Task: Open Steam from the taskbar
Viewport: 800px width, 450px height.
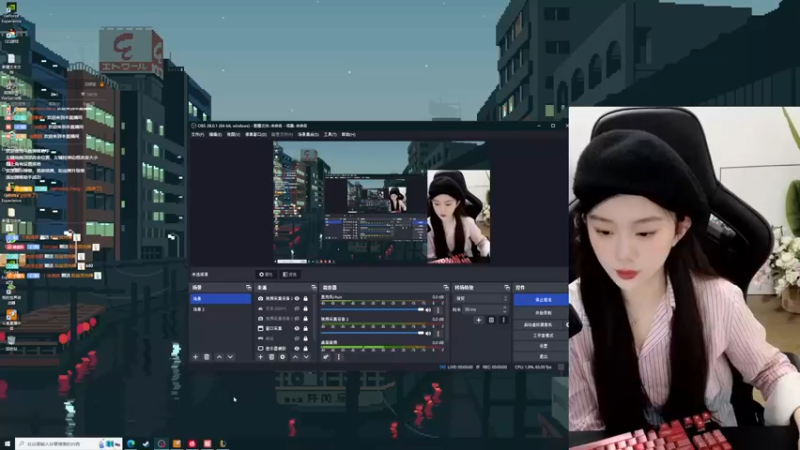Action: click(x=146, y=443)
